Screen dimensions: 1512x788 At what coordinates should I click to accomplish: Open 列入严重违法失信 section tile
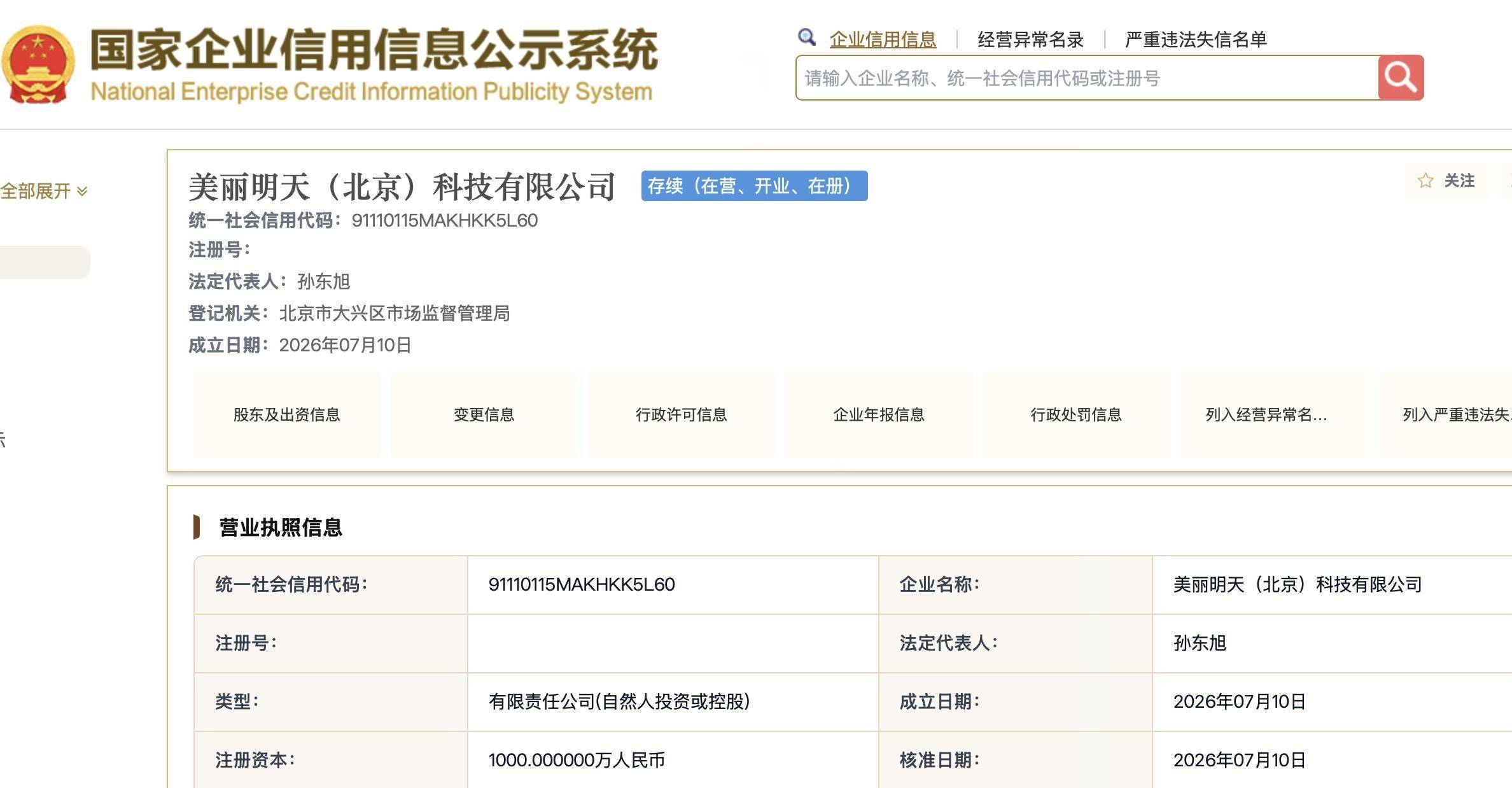click(1445, 415)
